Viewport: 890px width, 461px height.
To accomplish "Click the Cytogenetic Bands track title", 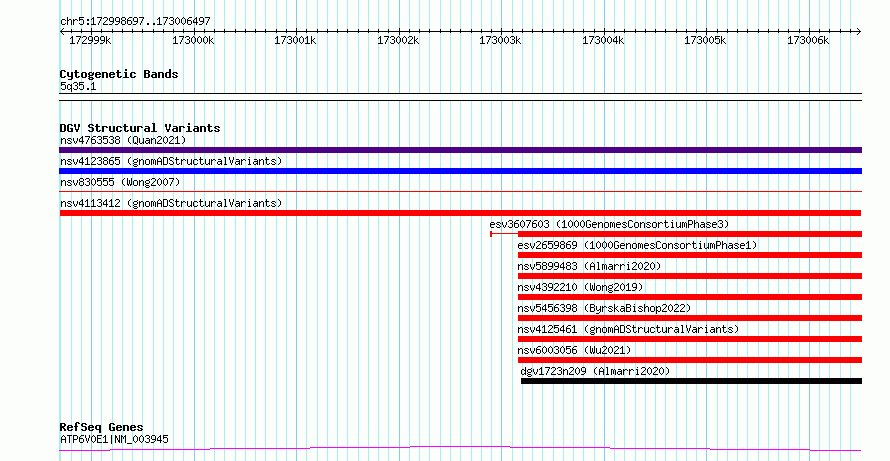I will [x=119, y=74].
